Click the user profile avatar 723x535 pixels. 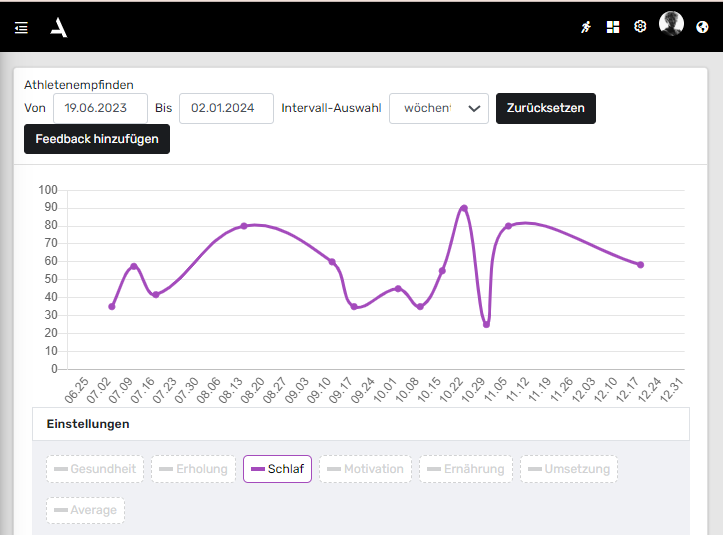click(x=672, y=25)
